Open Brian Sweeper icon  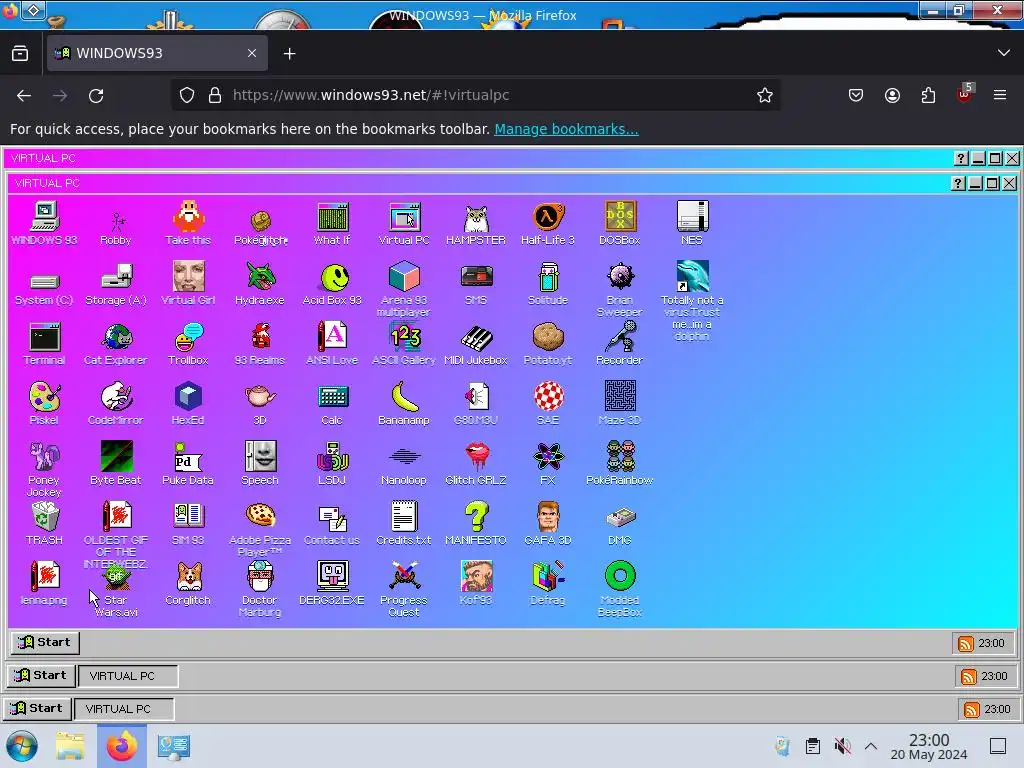[x=620, y=290]
